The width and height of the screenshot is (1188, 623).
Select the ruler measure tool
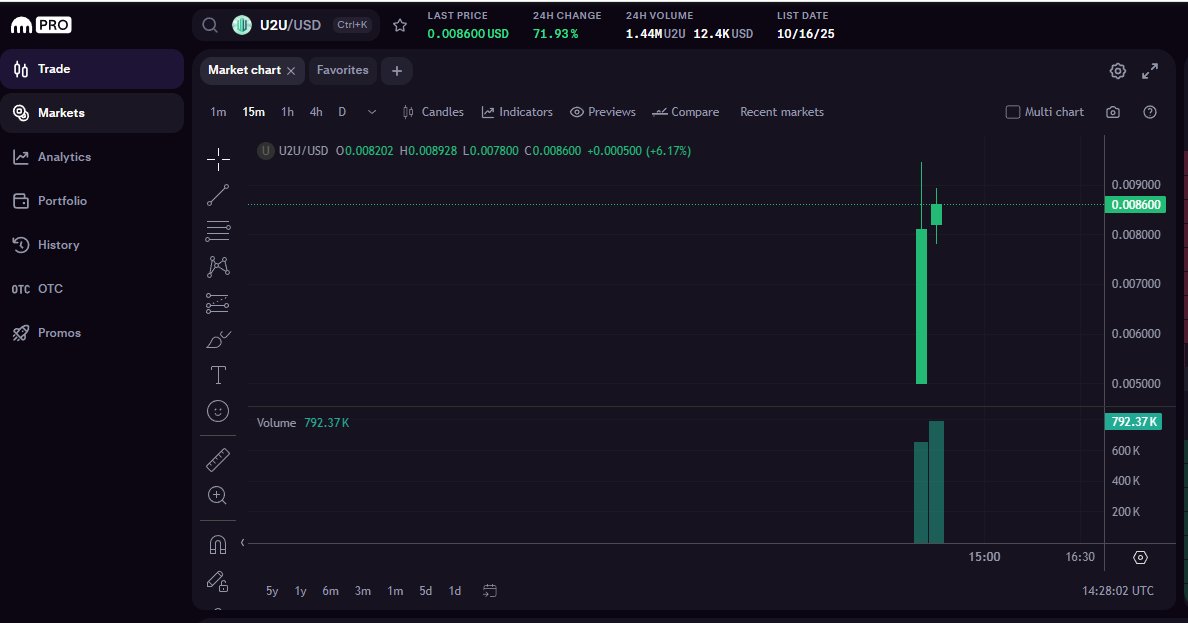tap(218, 460)
